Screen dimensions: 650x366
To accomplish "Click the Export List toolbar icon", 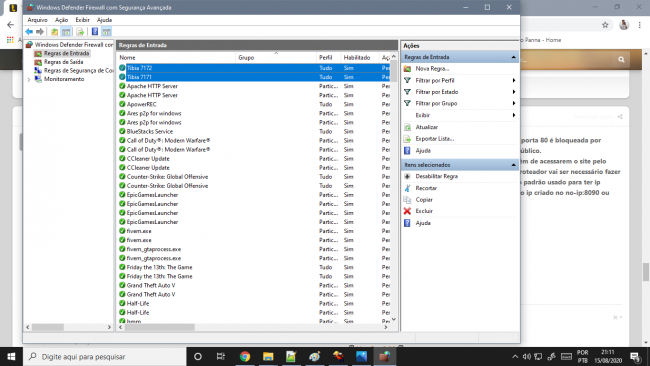I will (x=80, y=32).
